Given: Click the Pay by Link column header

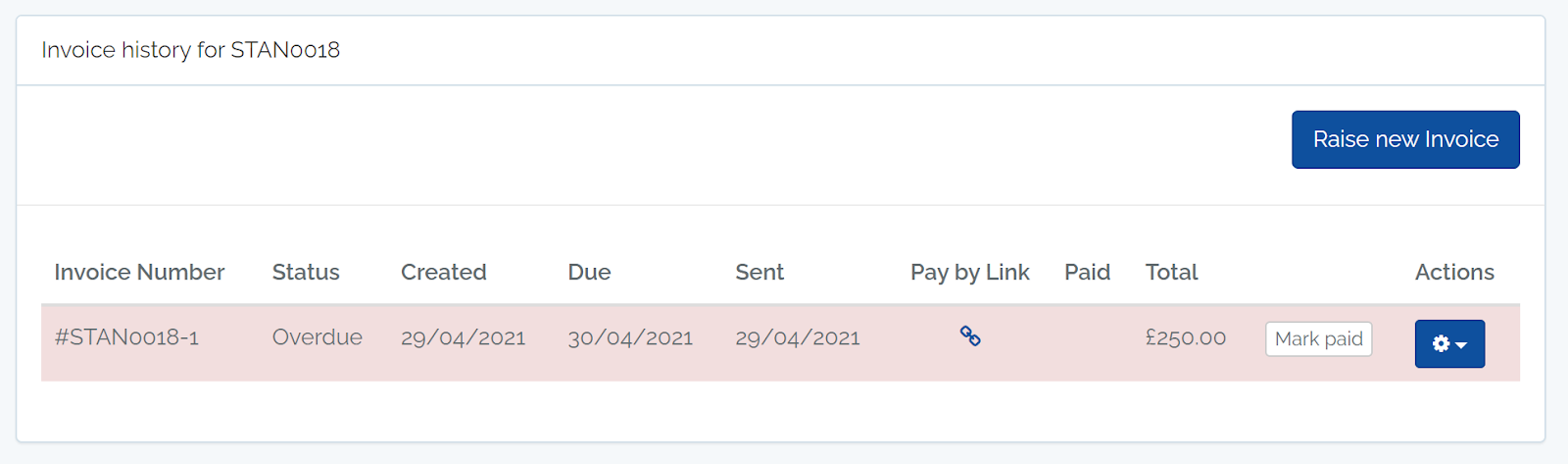Looking at the screenshot, I should pos(969,272).
